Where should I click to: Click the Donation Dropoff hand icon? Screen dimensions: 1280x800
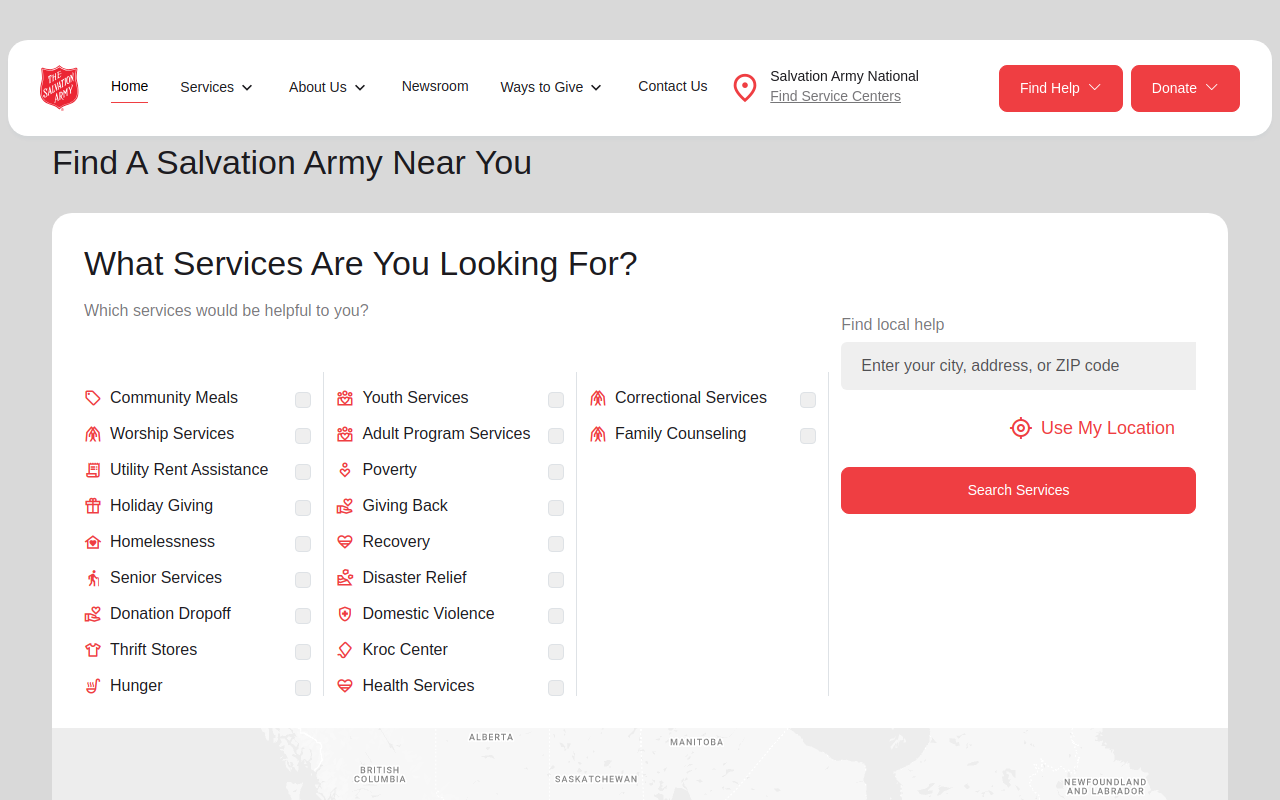(93, 614)
